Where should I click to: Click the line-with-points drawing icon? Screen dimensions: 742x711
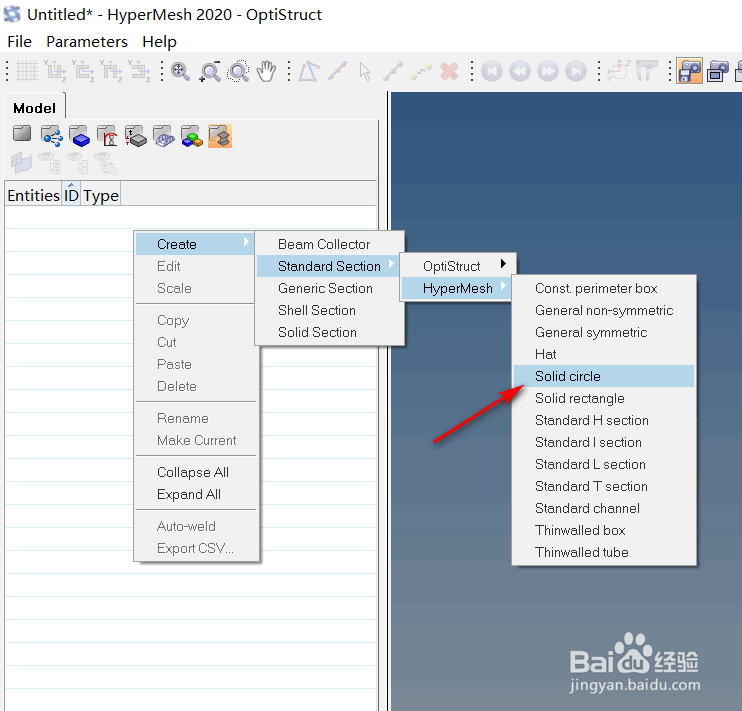click(x=337, y=71)
